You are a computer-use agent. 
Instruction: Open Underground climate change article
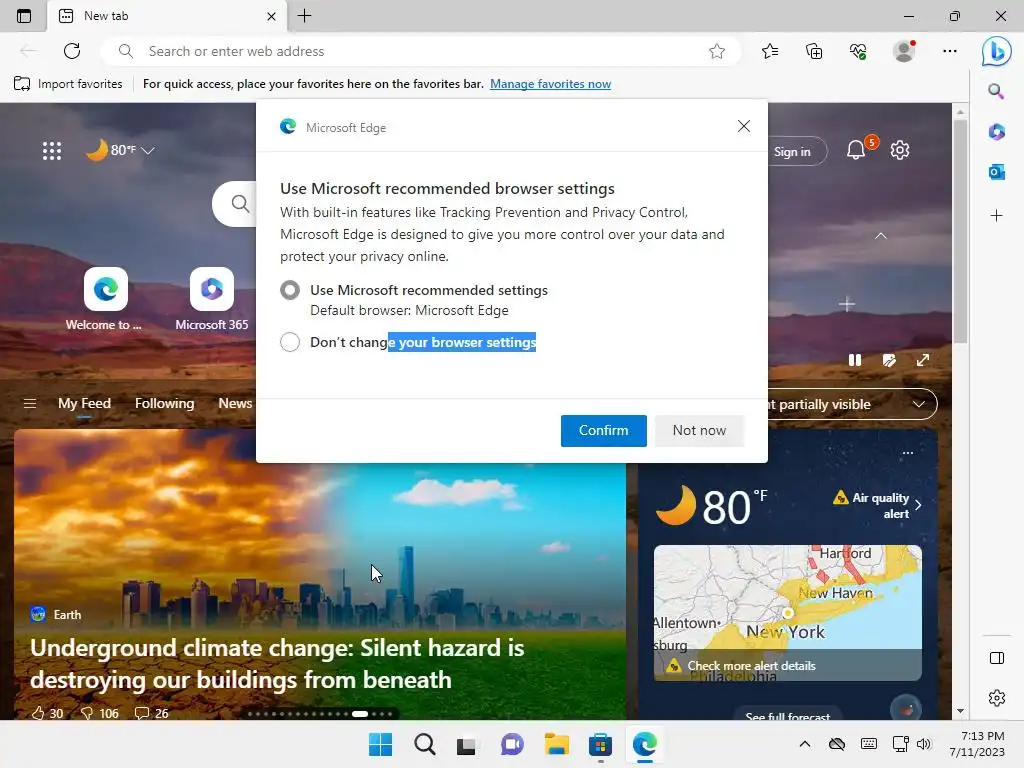point(277,664)
